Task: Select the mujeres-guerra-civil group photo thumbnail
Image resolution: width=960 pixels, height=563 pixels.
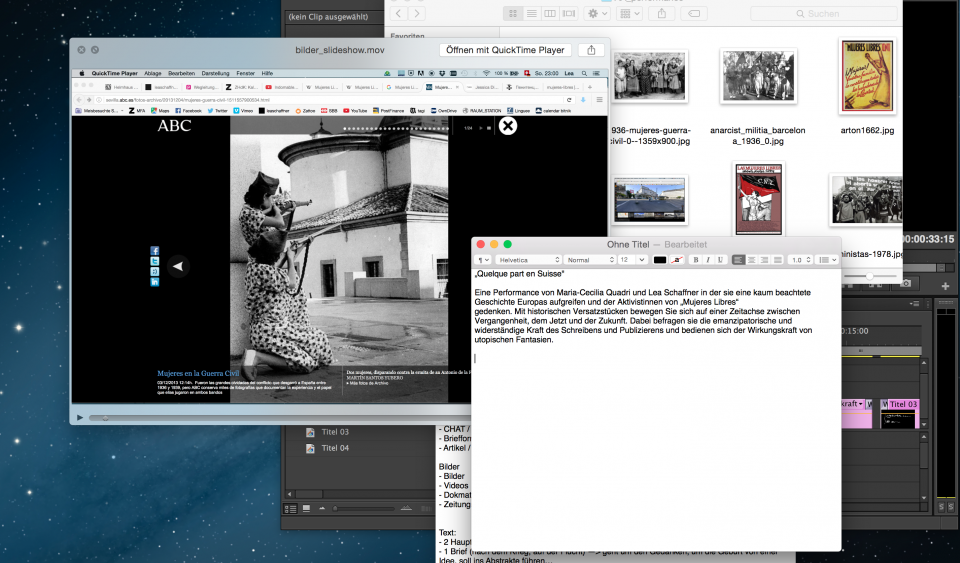Action: tap(649, 76)
